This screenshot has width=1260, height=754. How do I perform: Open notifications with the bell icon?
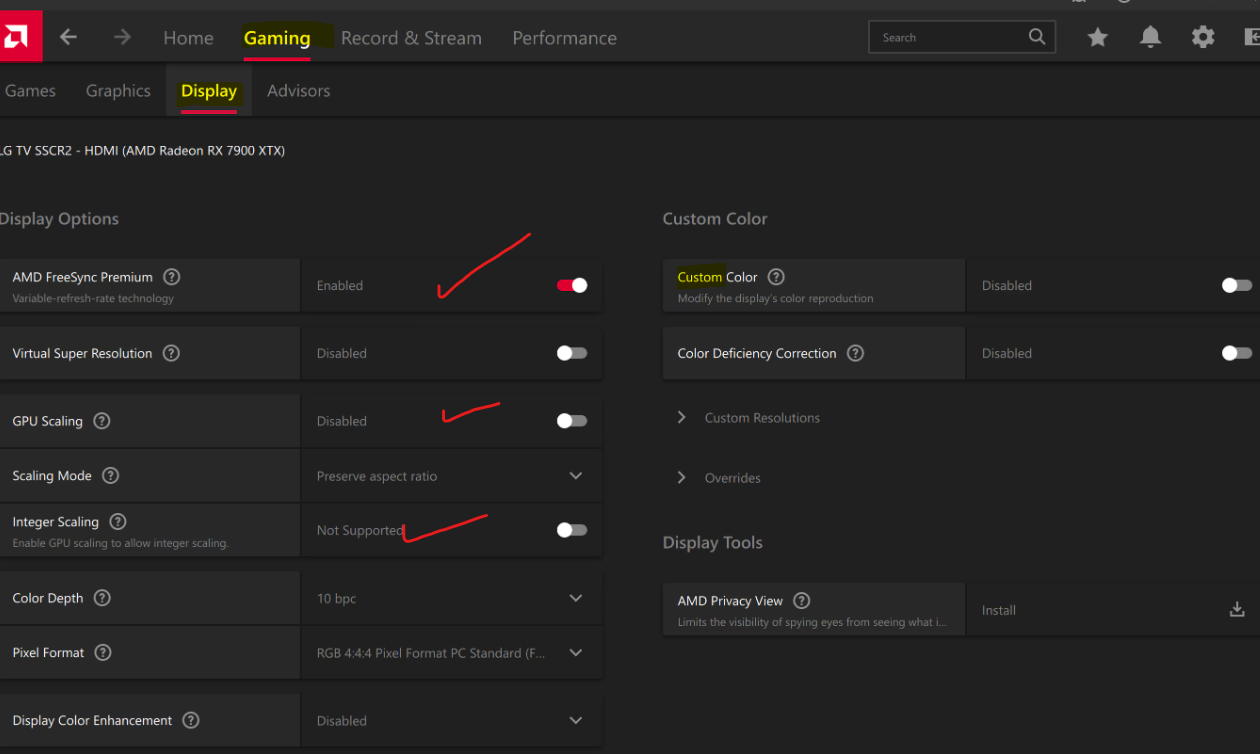click(1150, 36)
